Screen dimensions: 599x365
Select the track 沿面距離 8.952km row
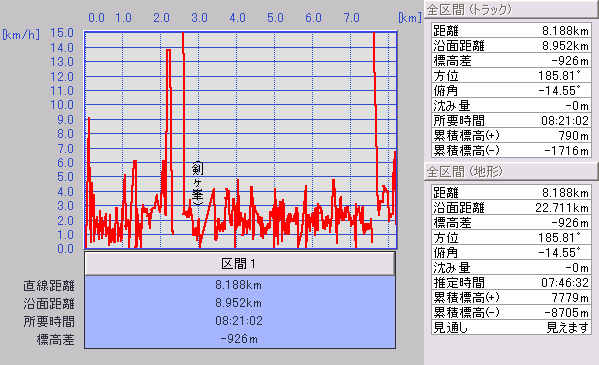tap(511, 45)
